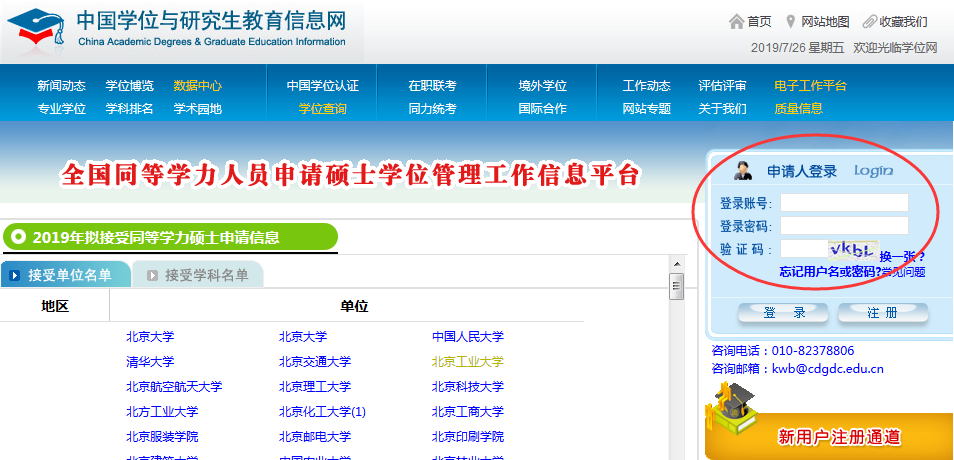This screenshot has height=460, width=954.
Task: Open 北京邮电大学 link
Action: [315, 436]
